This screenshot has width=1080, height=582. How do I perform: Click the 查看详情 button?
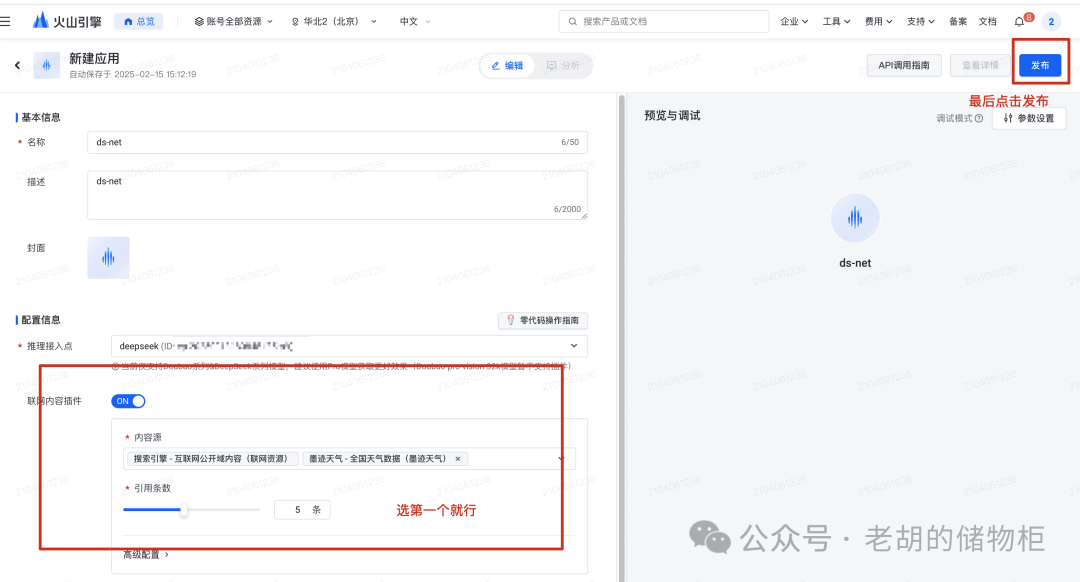click(x=980, y=65)
